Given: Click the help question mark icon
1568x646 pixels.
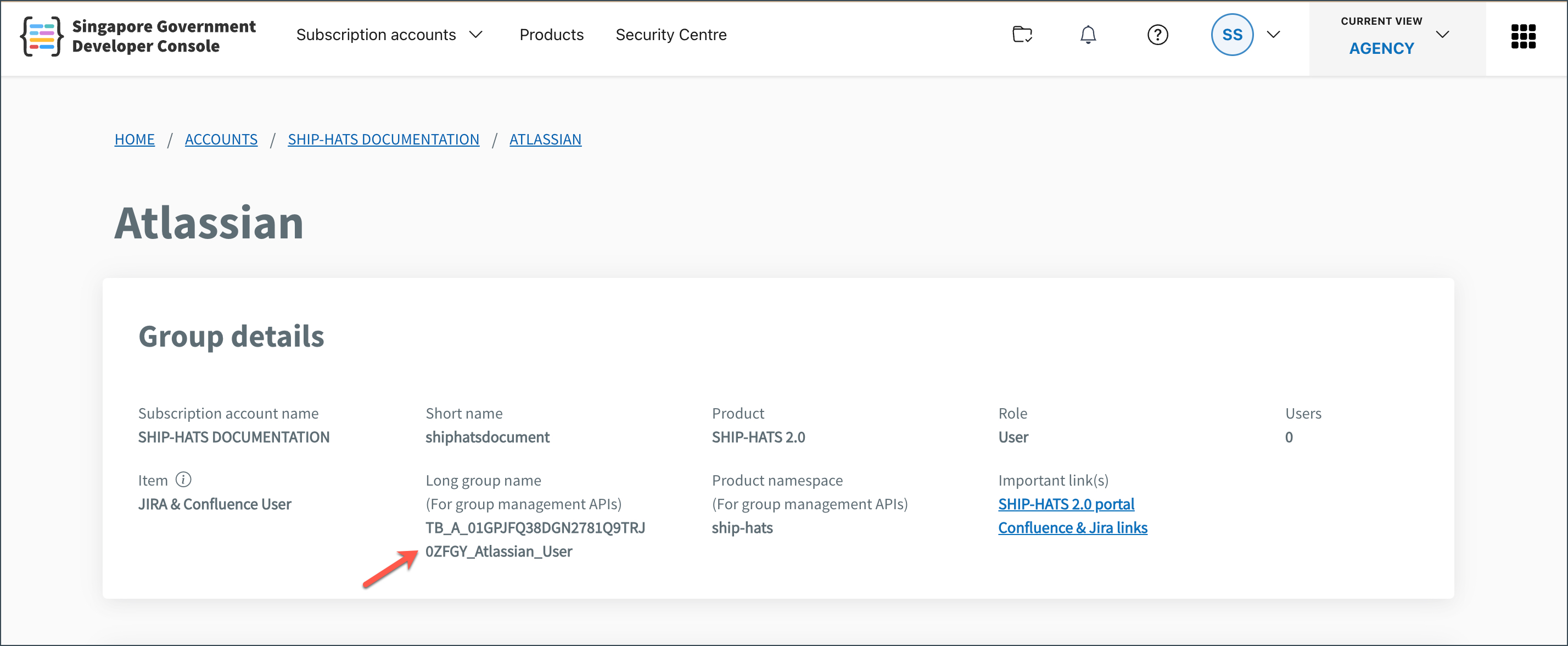Looking at the screenshot, I should 1157,35.
